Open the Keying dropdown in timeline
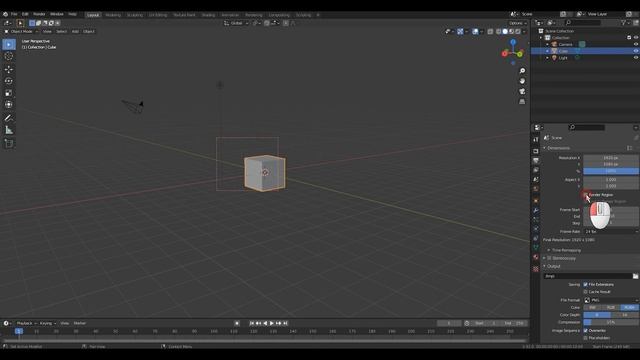Screen dimensions: 640x360 coord(48,323)
